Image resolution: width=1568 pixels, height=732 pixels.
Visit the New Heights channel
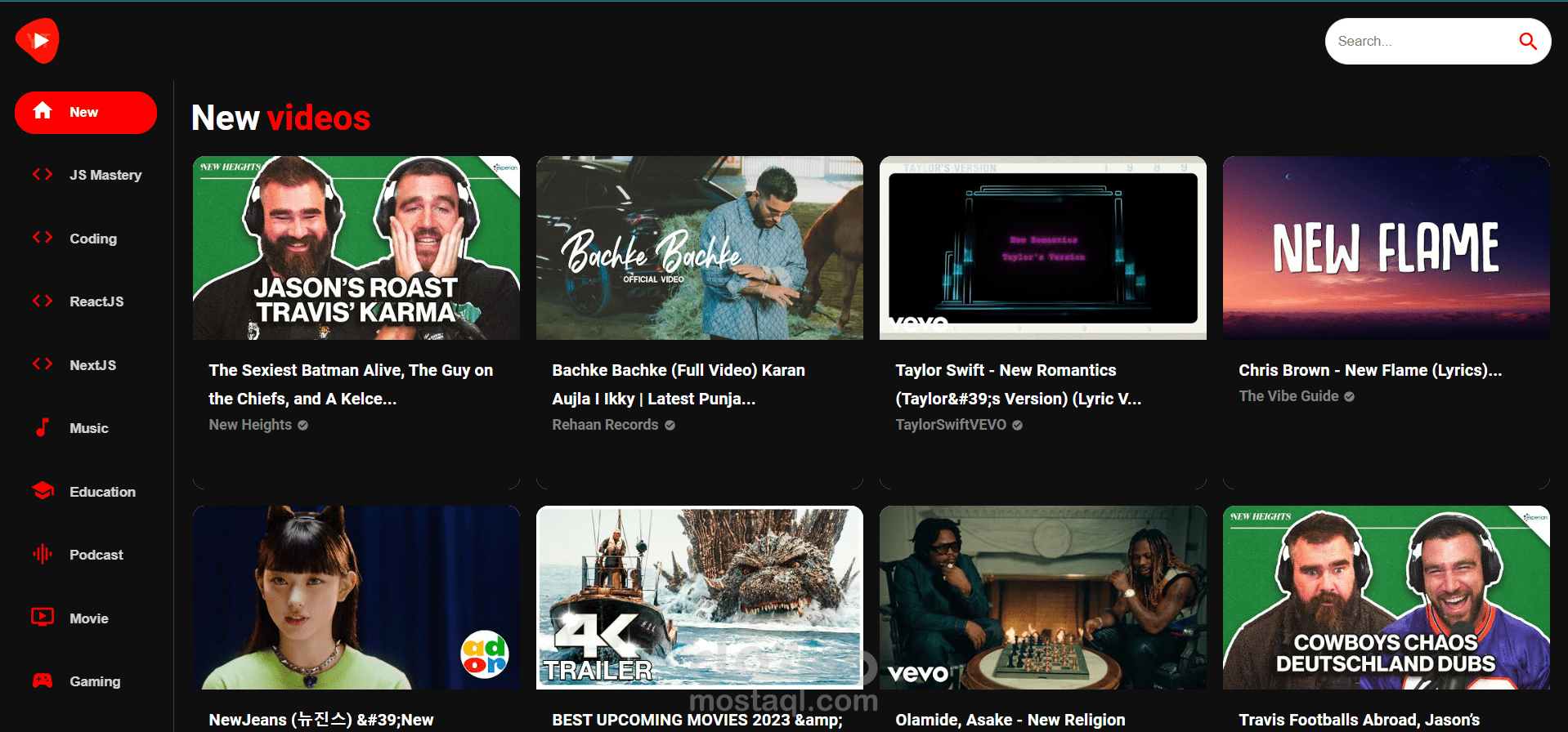(250, 425)
